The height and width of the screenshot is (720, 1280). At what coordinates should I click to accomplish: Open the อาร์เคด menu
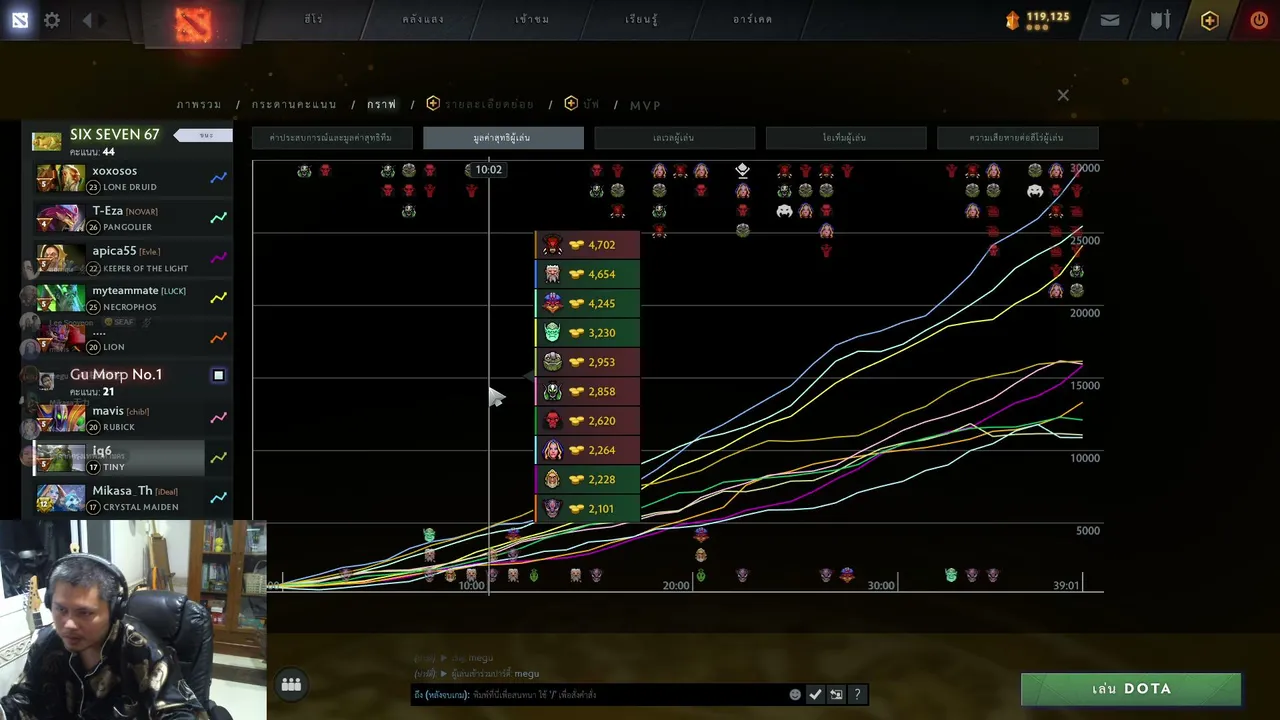[x=752, y=19]
